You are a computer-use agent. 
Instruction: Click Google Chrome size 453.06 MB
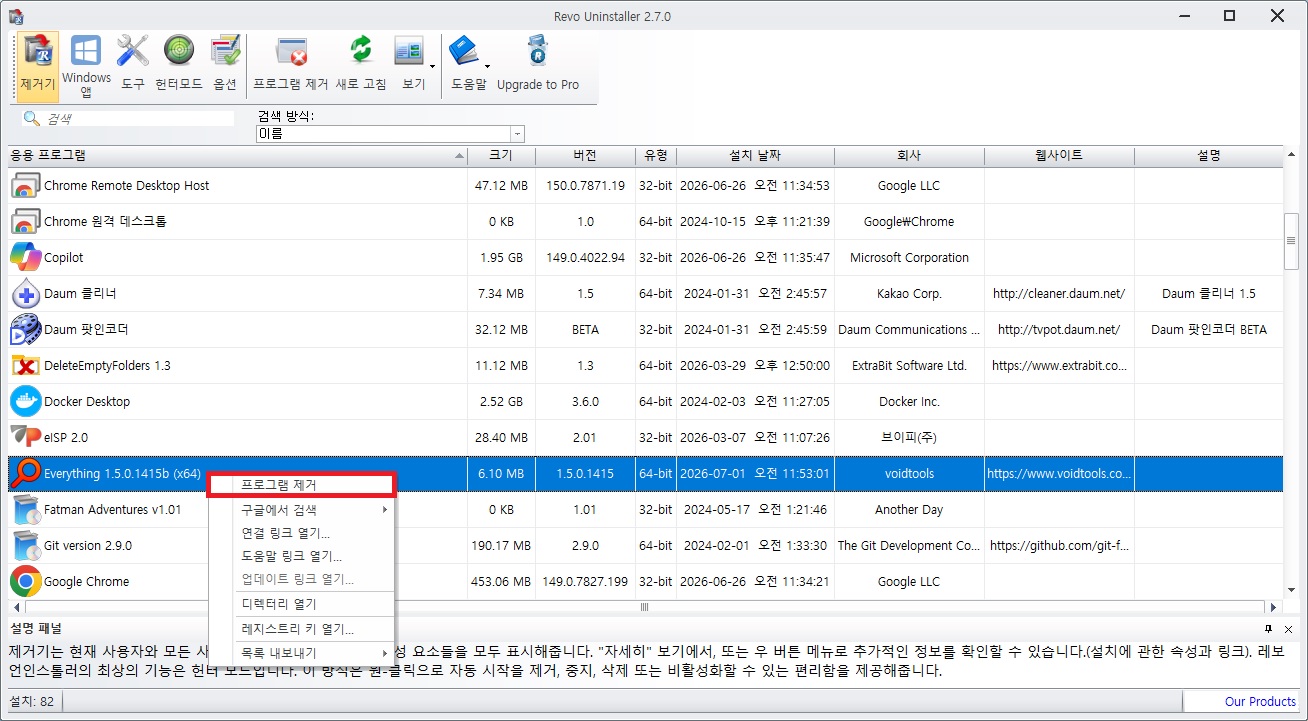(501, 582)
